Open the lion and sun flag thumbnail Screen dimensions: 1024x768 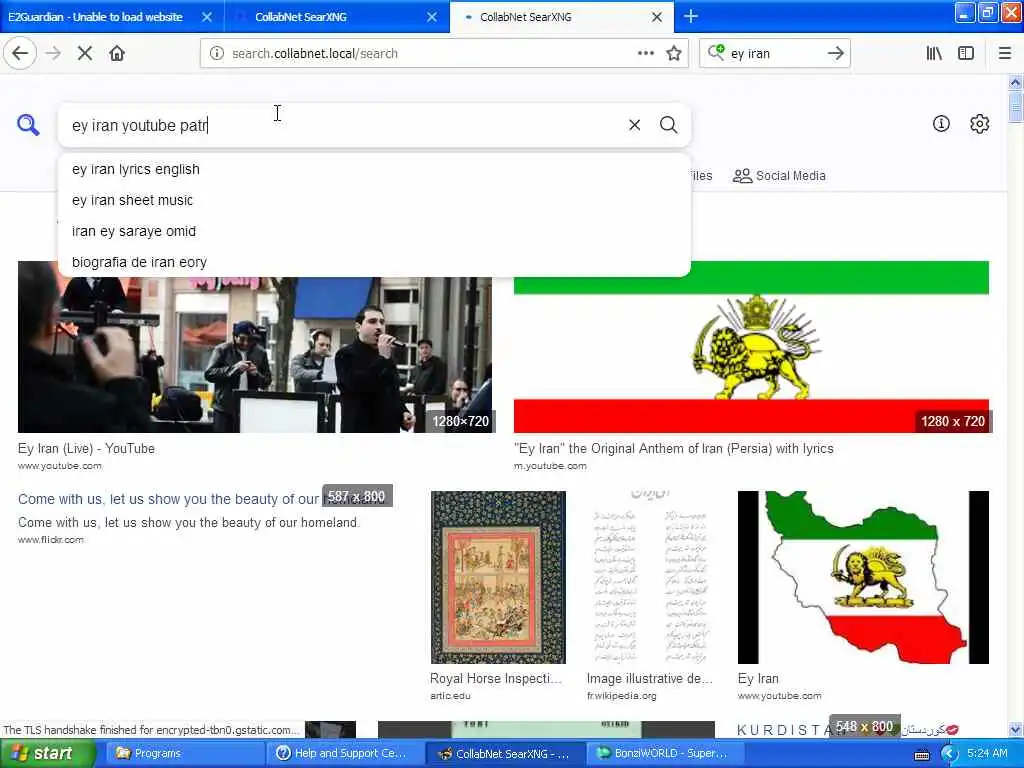pos(751,347)
